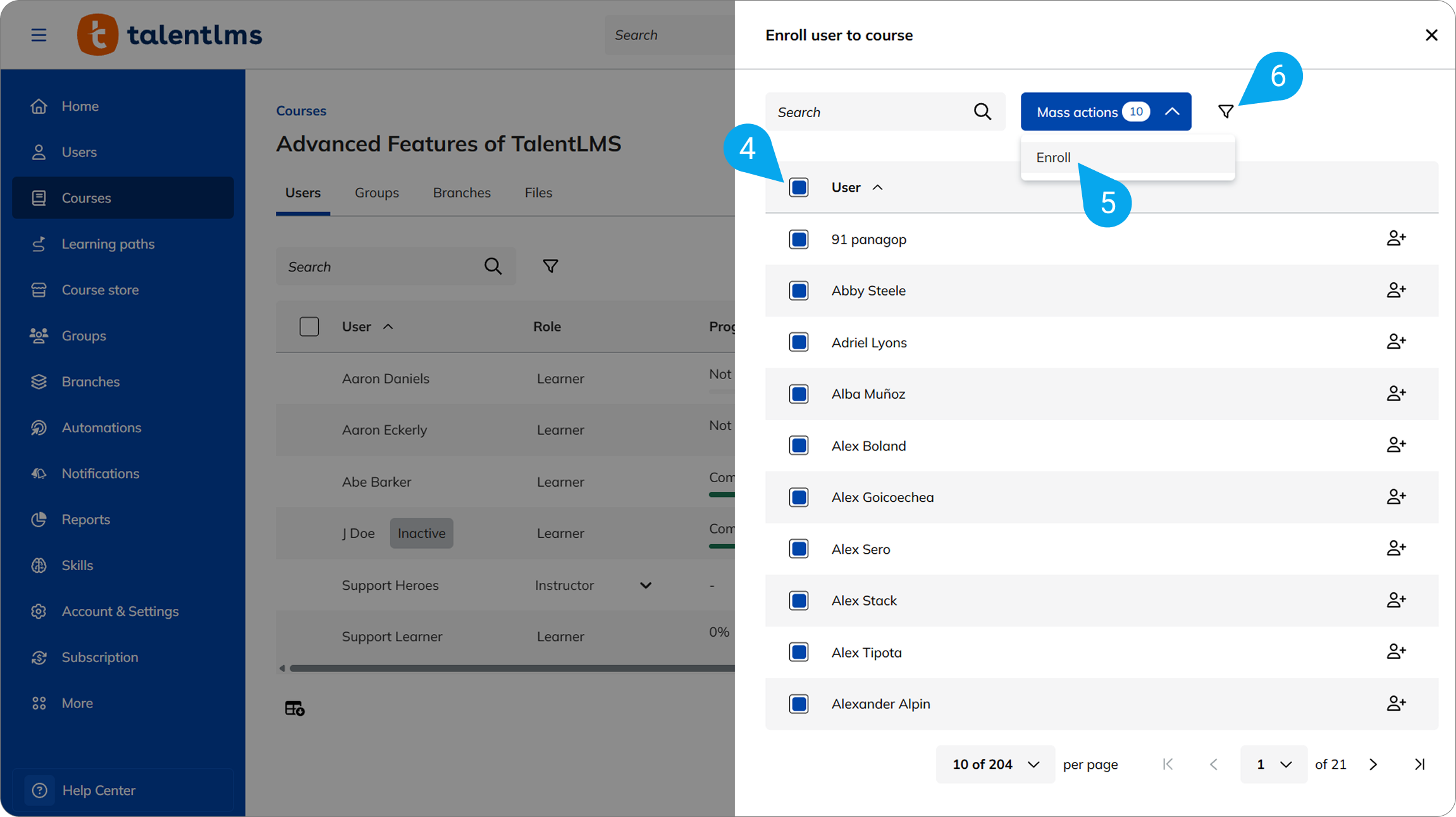Open Automations in the sidebar
1456x817 pixels.
(123, 428)
